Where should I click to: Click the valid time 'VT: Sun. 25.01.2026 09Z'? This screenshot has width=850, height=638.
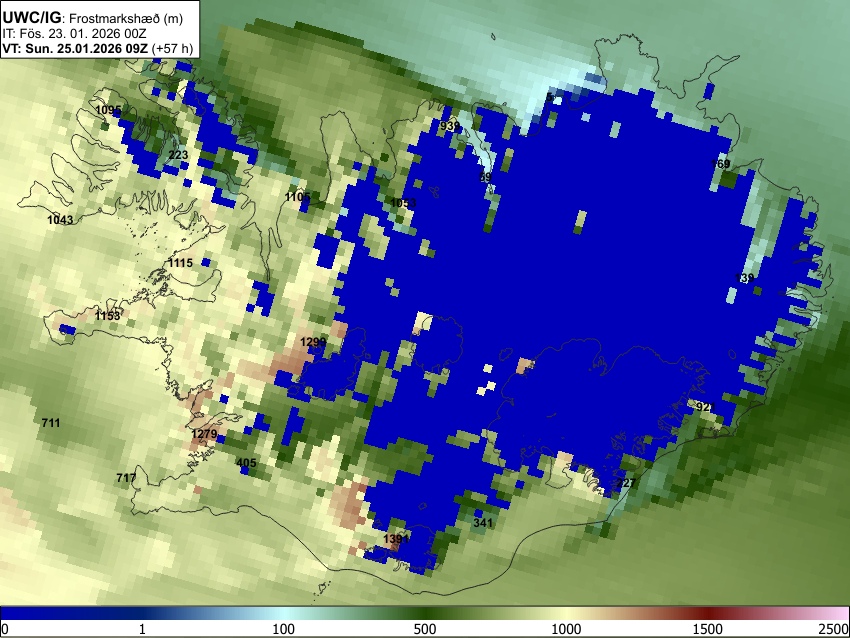coord(75,48)
